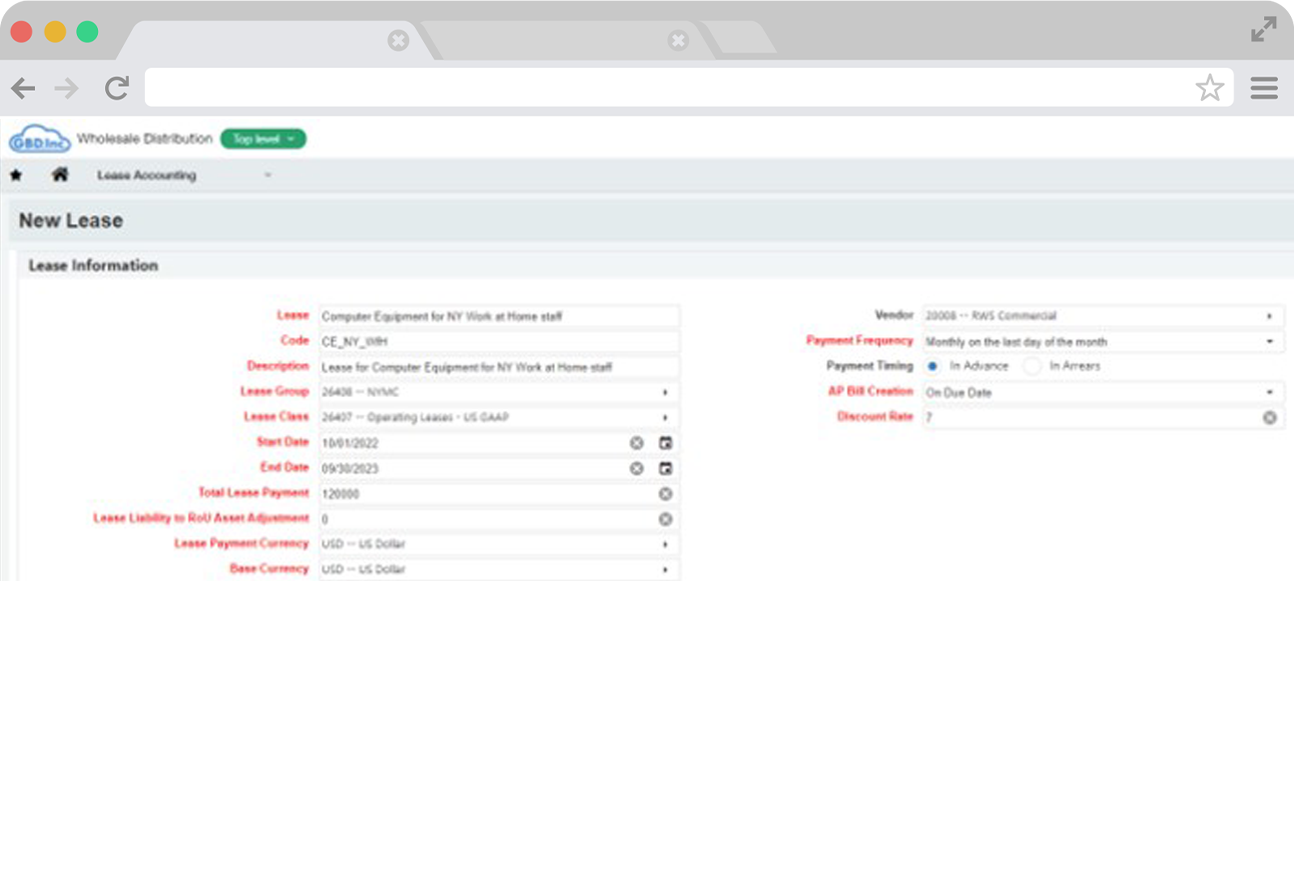Click the favorites star beside the home icon
The width and height of the screenshot is (1294, 879).
point(17,174)
